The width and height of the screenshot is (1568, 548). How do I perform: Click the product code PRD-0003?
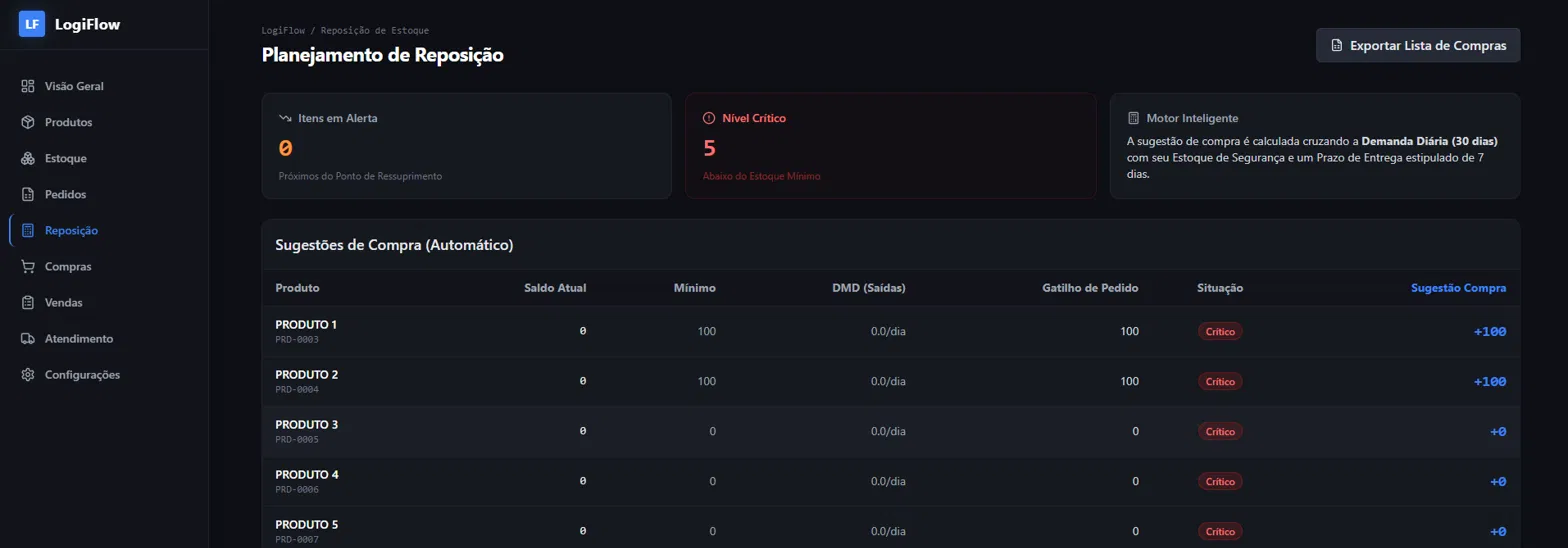click(x=297, y=340)
